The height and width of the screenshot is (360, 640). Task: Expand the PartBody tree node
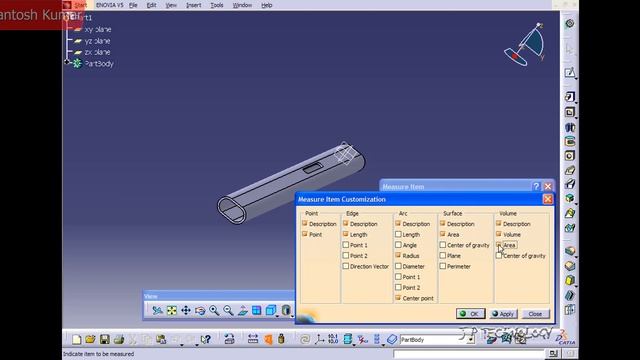click(67, 62)
